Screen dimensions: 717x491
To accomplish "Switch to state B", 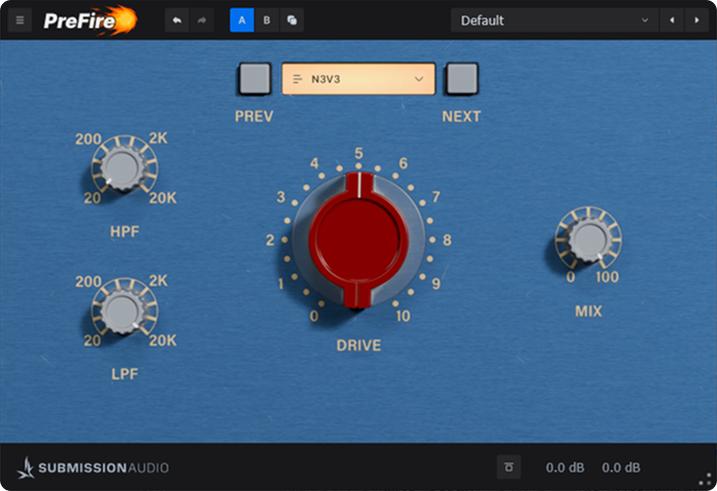I will [x=267, y=20].
